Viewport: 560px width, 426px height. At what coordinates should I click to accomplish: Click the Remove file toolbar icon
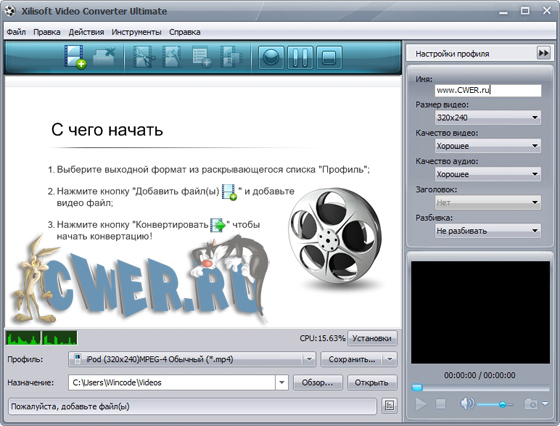[x=104, y=56]
